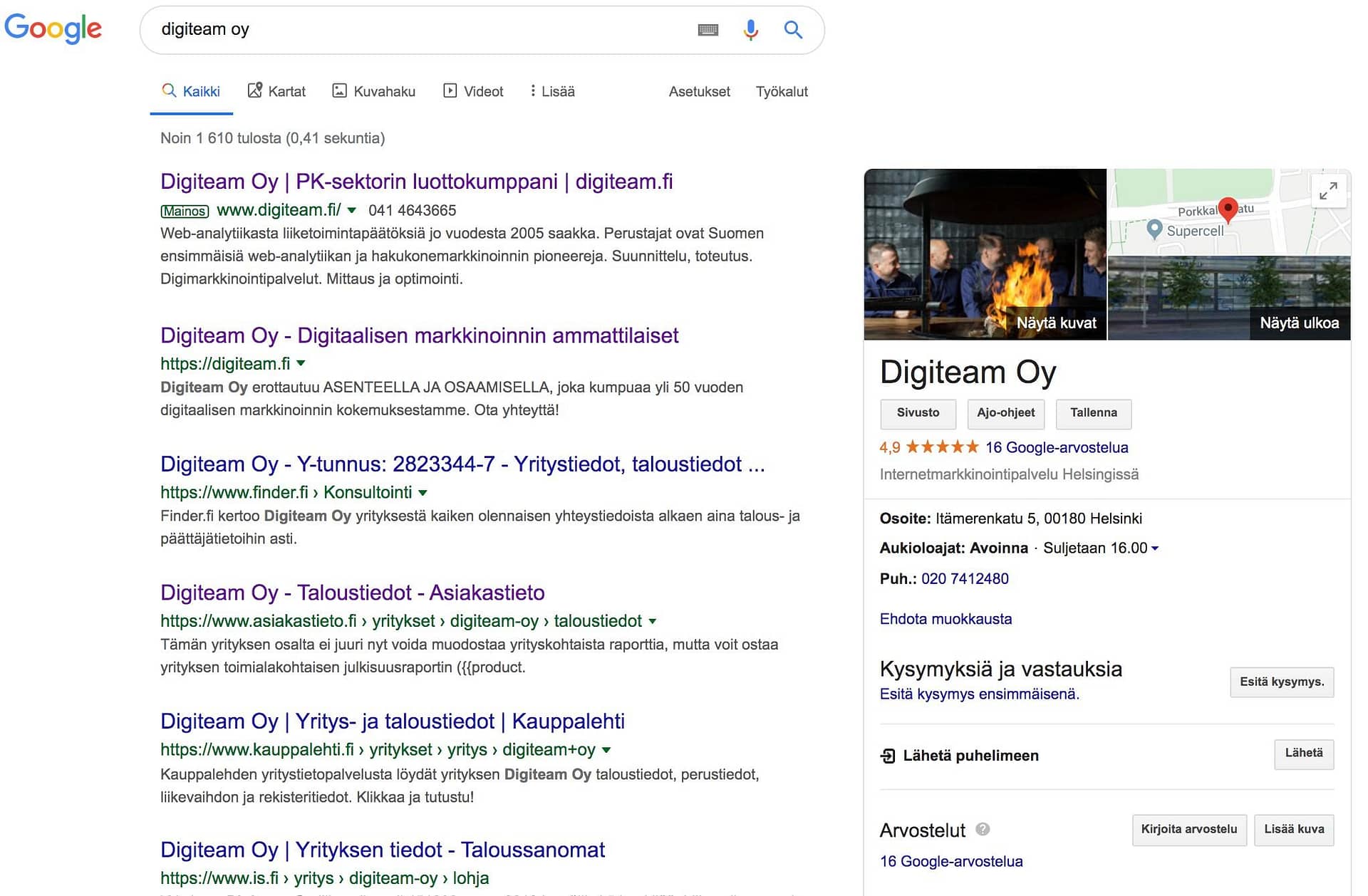1368x896 pixels.
Task: Open Taloustiedot - Asiakastieto result
Action: 353,593
